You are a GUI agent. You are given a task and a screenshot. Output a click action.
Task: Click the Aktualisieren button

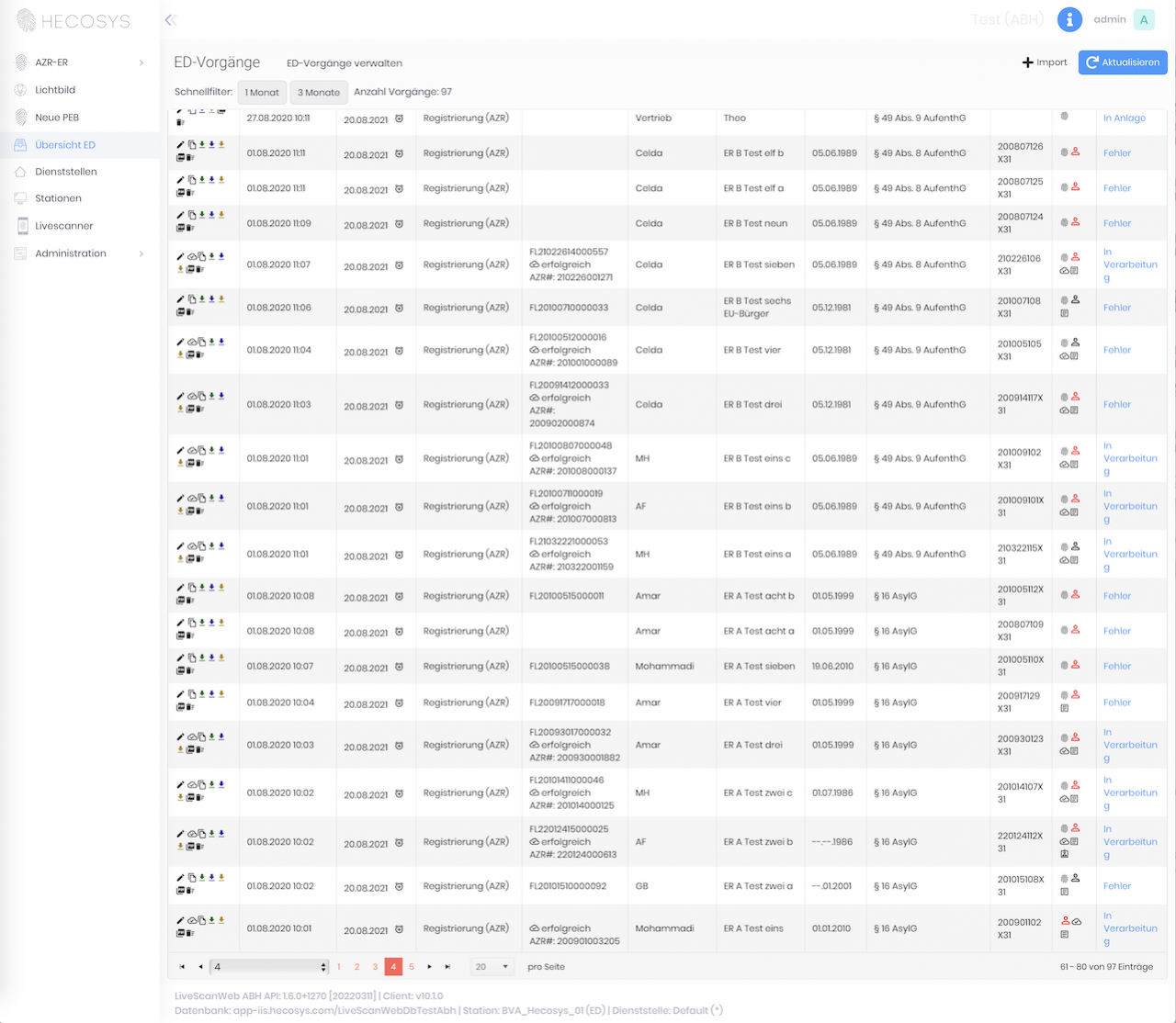coord(1123,62)
